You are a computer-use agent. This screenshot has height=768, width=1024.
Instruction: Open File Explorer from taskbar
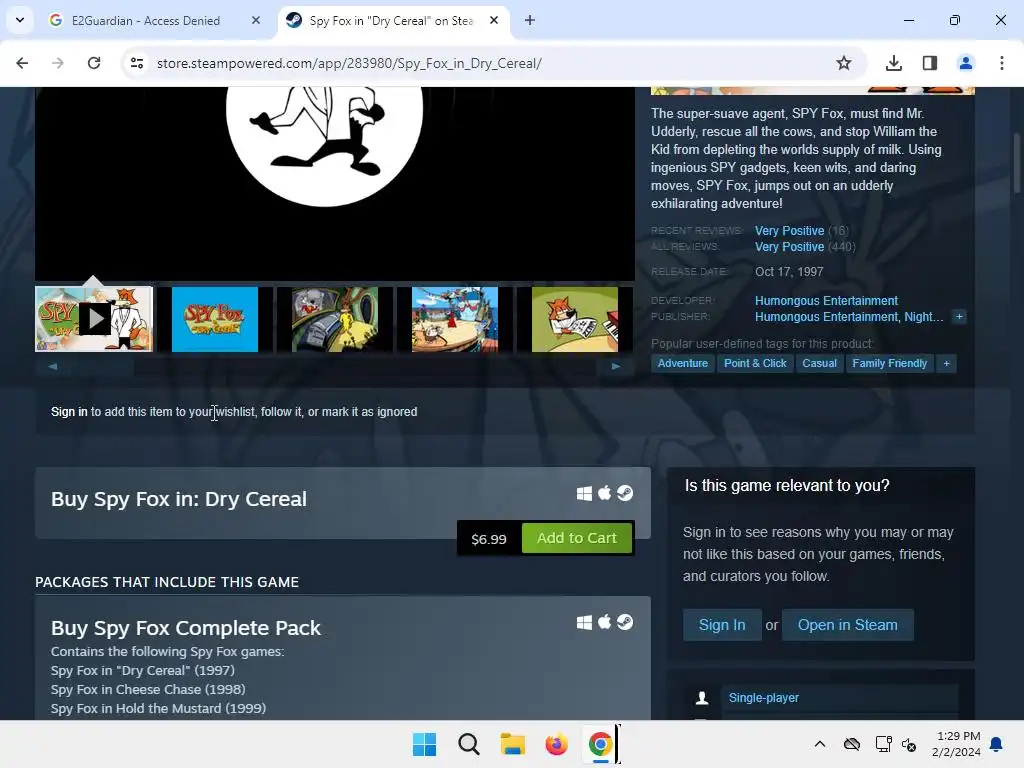pyautogui.click(x=513, y=744)
